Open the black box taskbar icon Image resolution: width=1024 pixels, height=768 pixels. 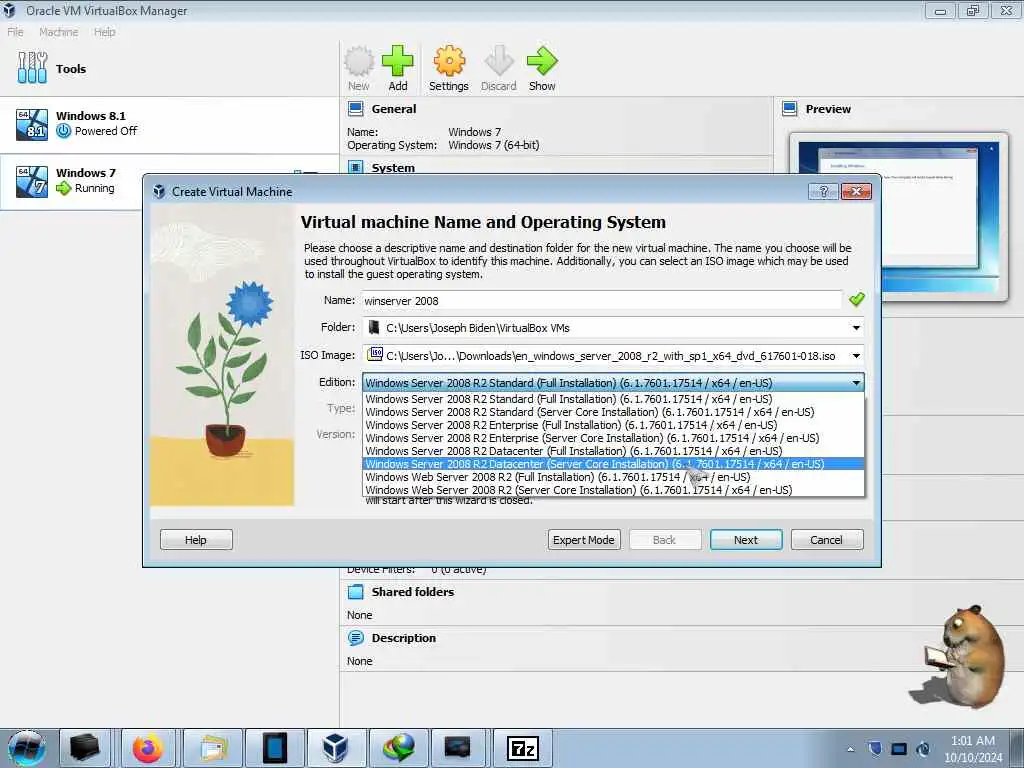click(x=86, y=748)
